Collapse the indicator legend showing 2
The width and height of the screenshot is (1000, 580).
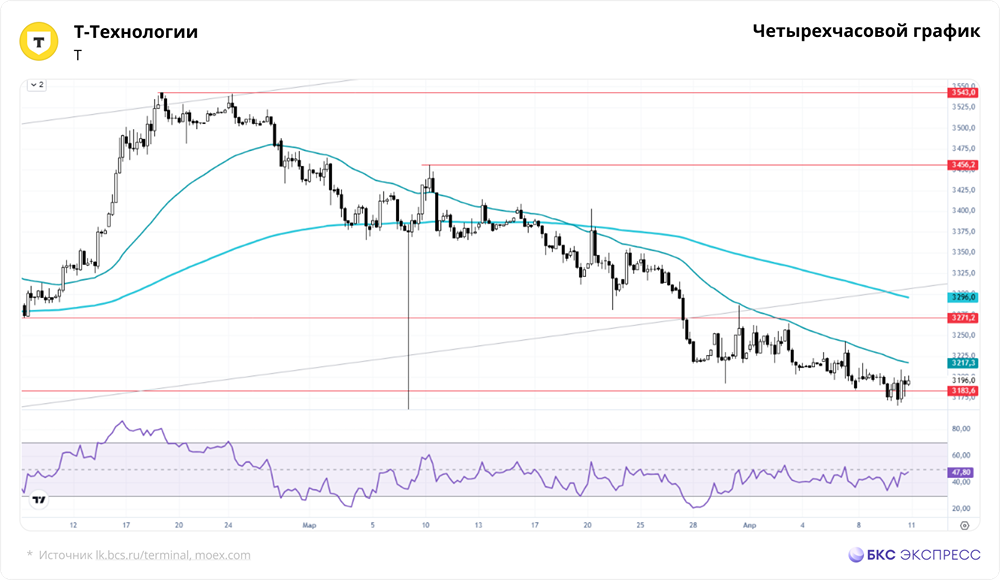36,85
